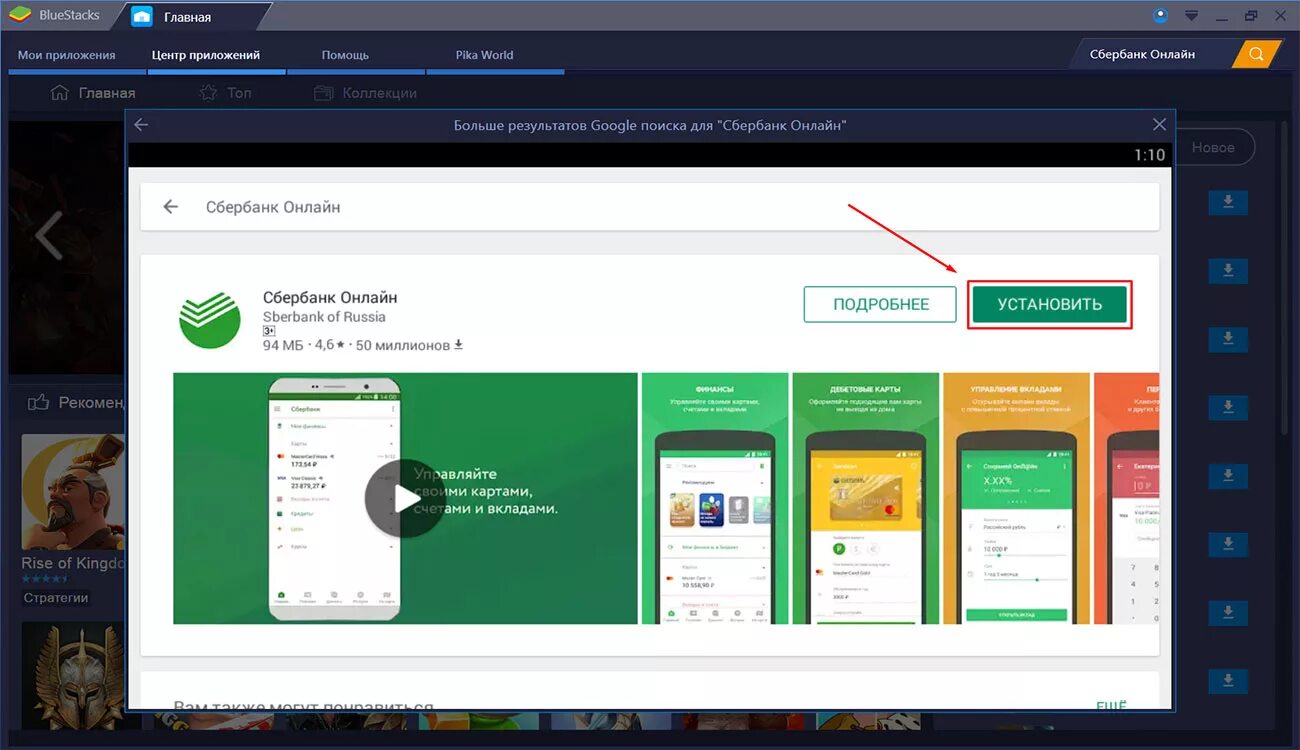Click the Сбербанк Онлайн app title
1300x750 pixels.
(330, 297)
